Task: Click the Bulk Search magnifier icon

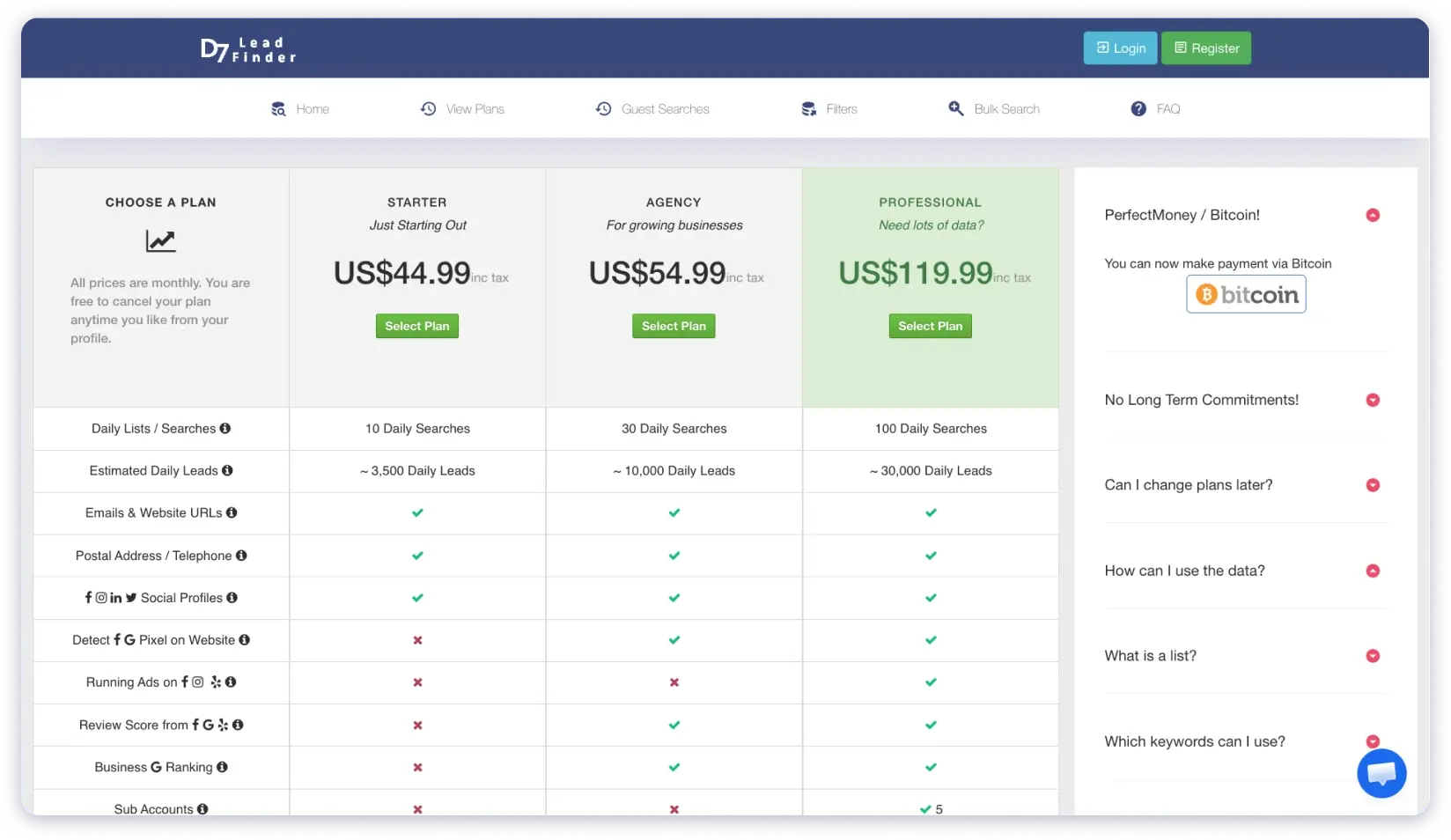Action: tap(956, 108)
